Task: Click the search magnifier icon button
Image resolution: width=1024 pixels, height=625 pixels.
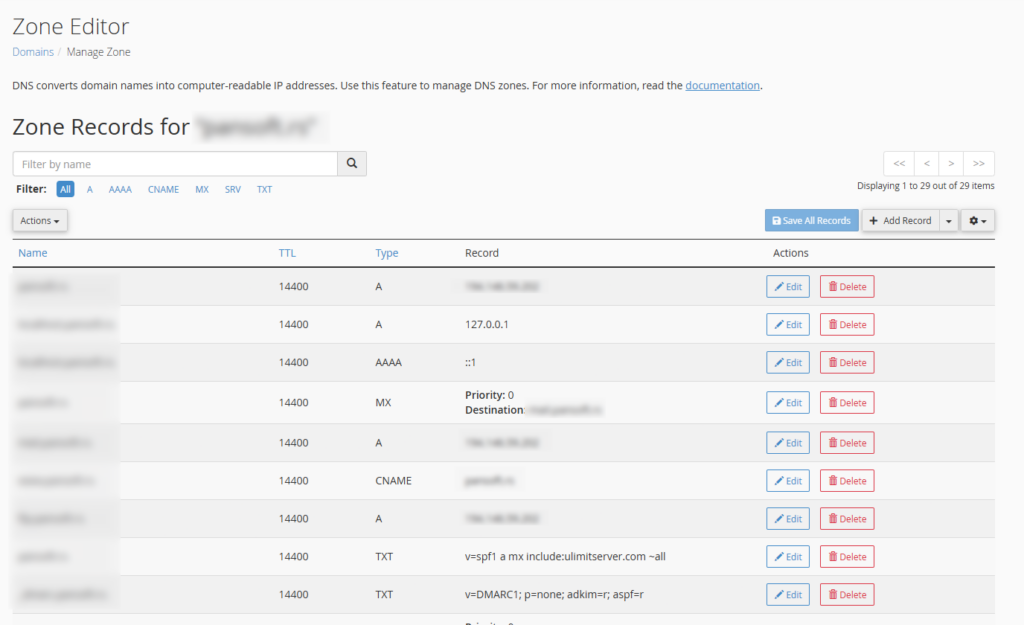Action: coord(352,164)
